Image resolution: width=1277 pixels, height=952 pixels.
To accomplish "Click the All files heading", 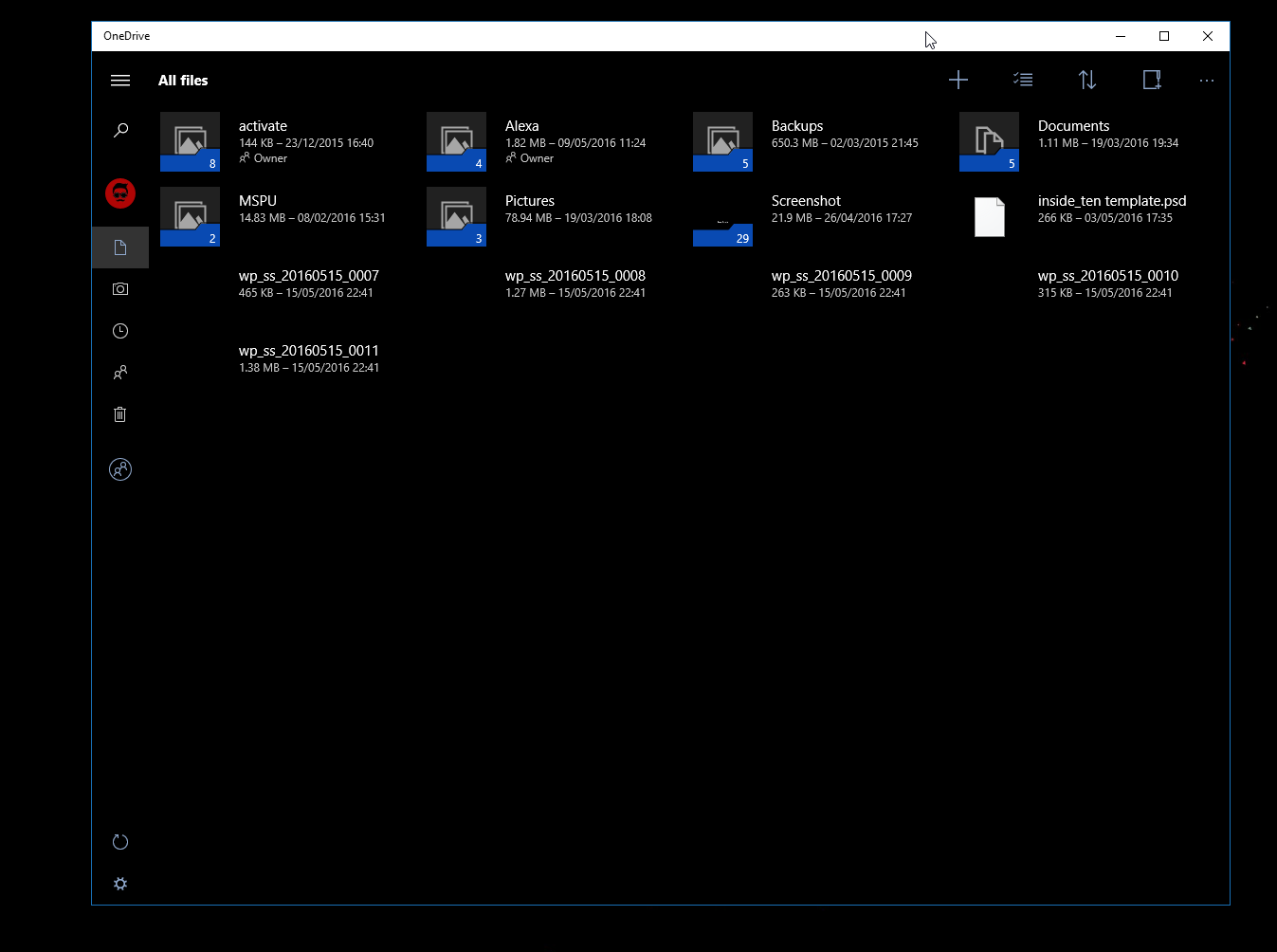I will point(183,81).
